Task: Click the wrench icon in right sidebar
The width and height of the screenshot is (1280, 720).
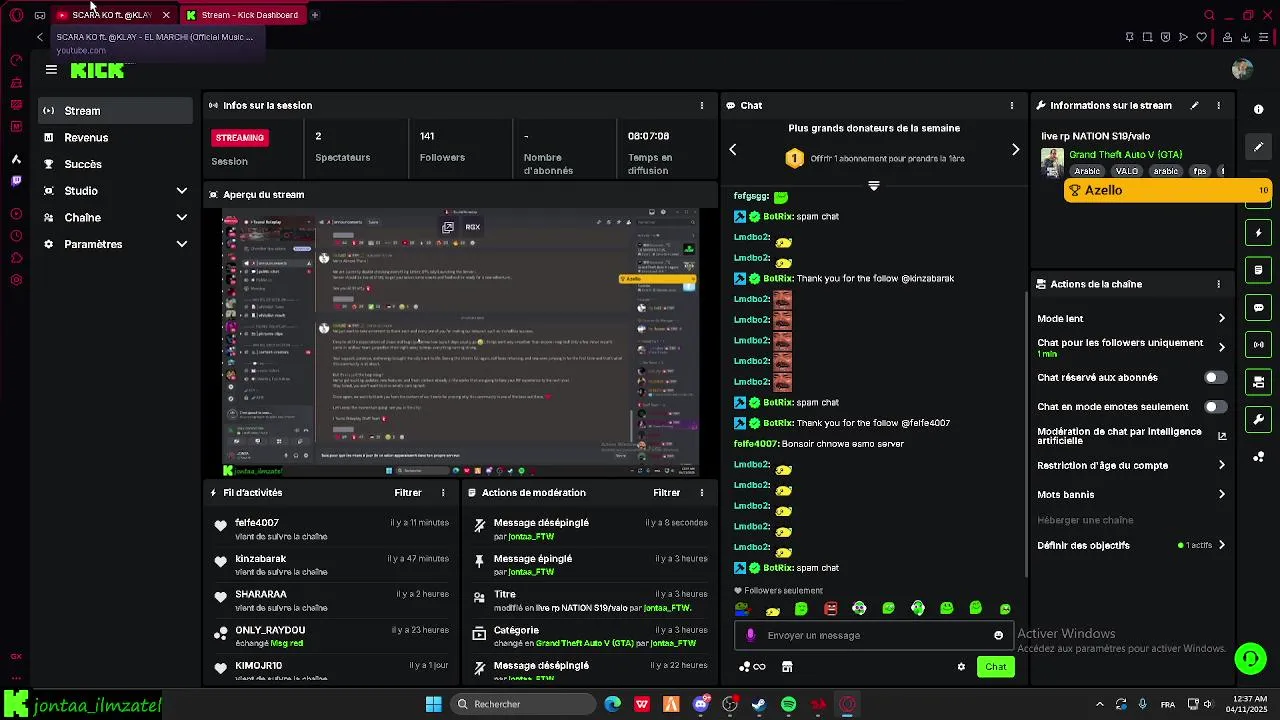Action: [1259, 419]
